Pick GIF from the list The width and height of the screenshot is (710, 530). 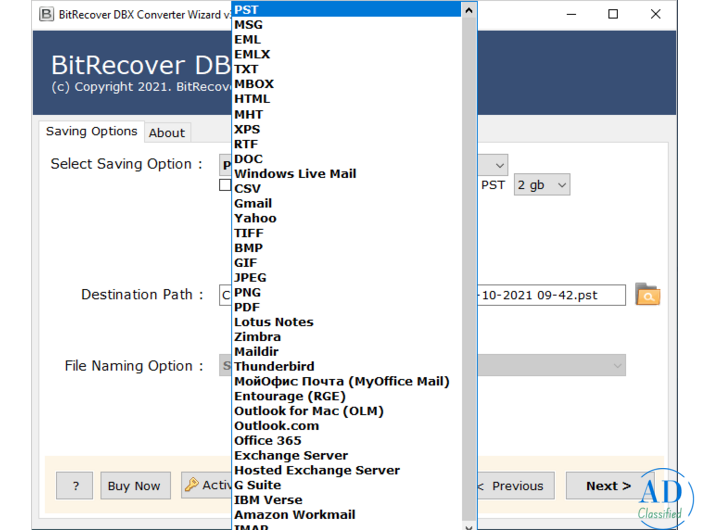point(347,263)
